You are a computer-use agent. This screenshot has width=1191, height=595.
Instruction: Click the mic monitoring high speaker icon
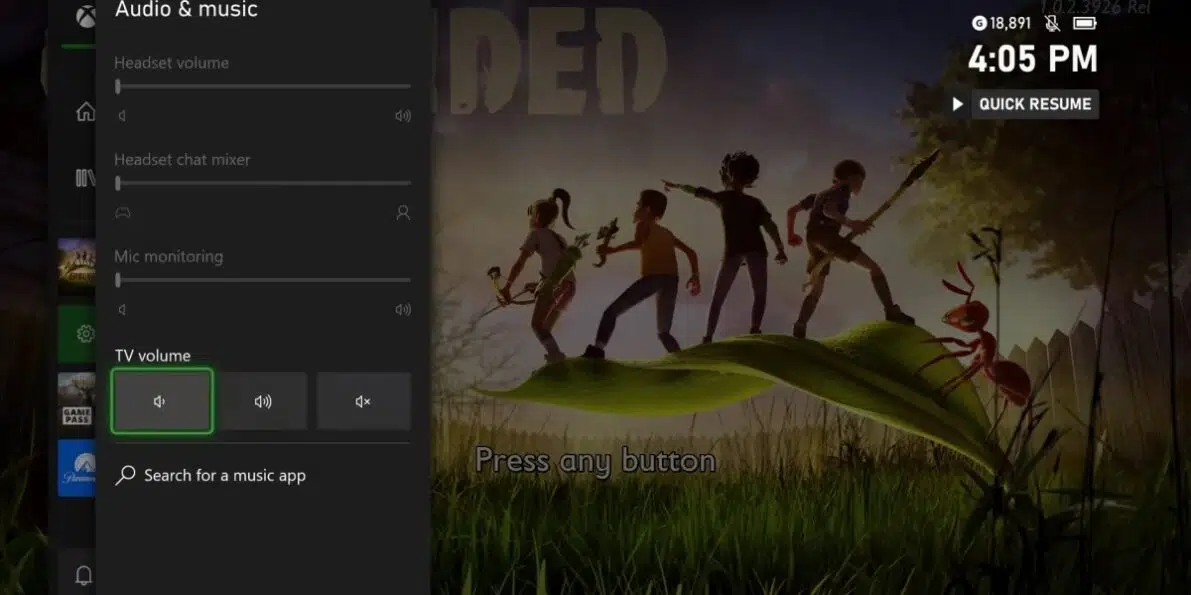tap(403, 309)
